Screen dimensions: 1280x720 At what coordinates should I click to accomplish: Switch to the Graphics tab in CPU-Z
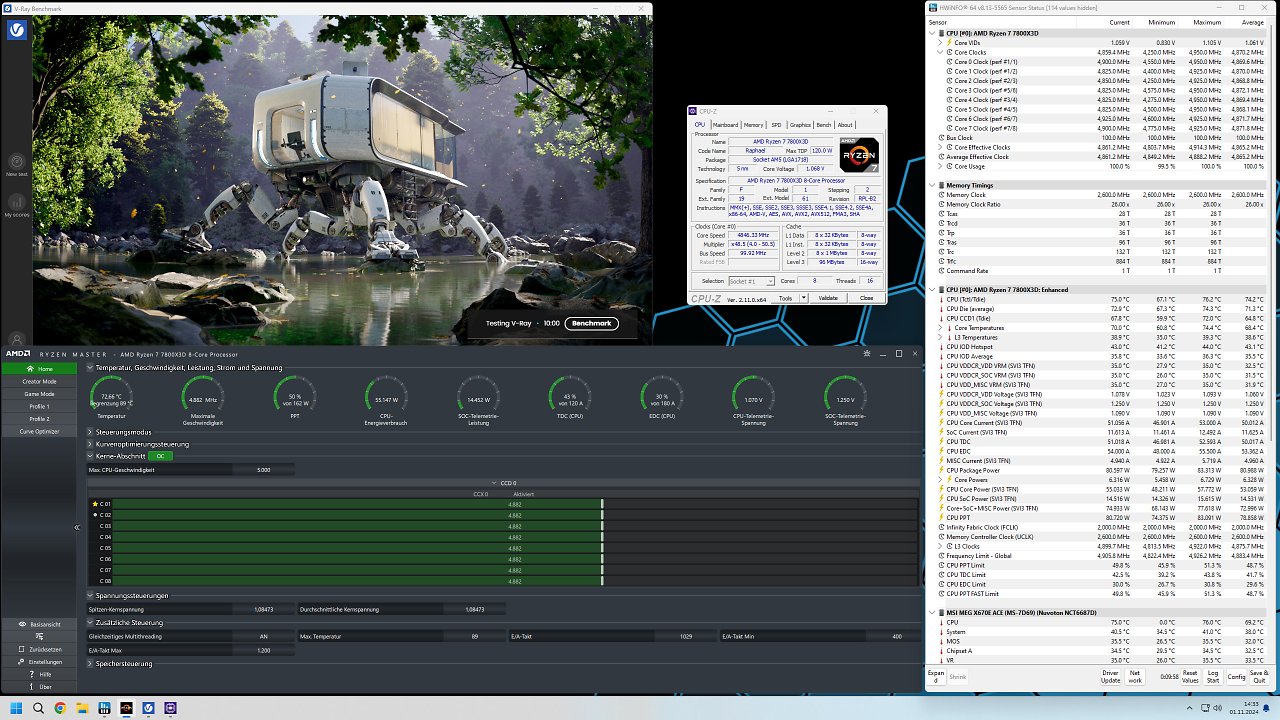click(x=800, y=125)
